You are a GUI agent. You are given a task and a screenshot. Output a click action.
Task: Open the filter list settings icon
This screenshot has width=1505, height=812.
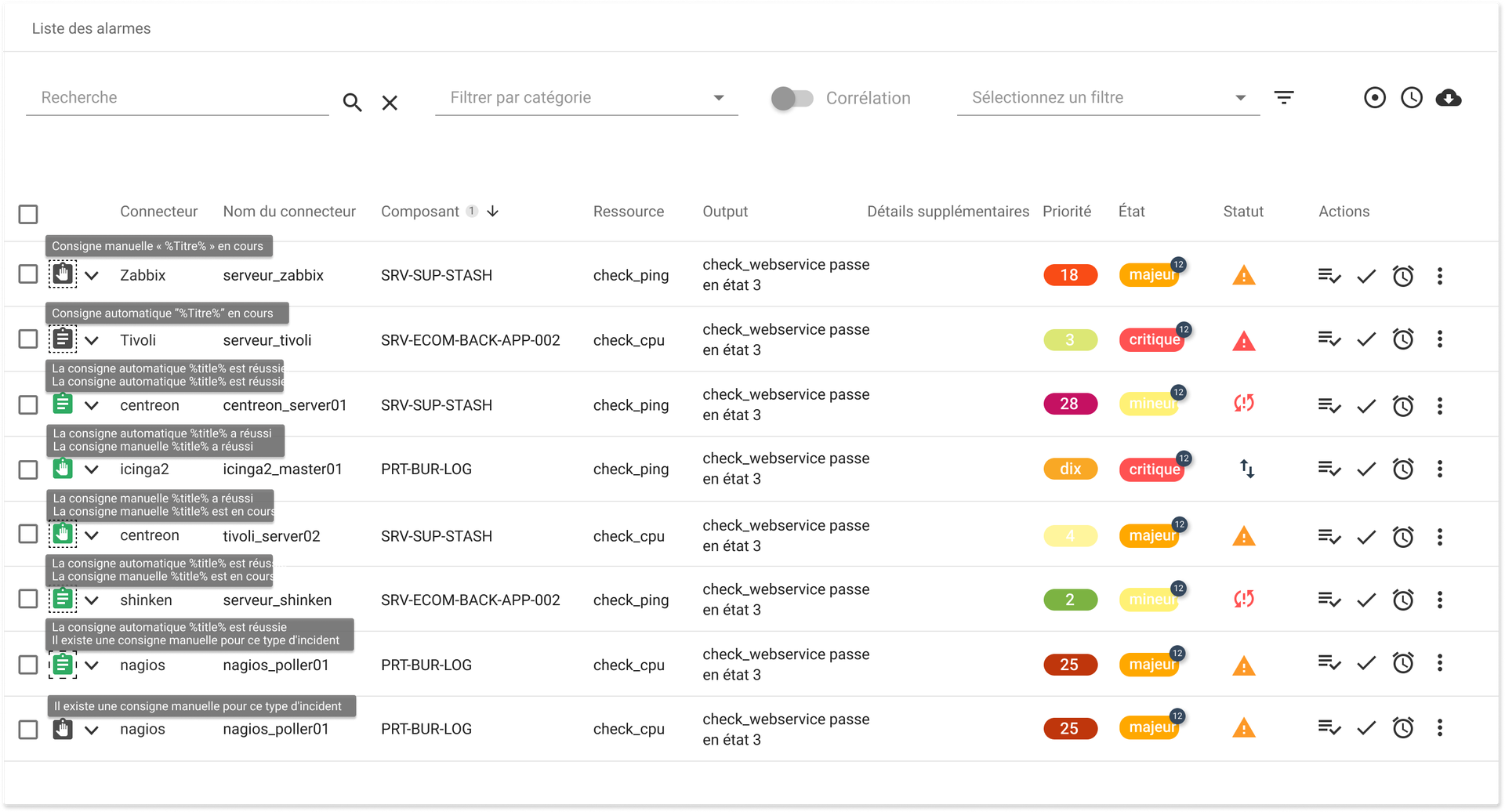click(1284, 98)
